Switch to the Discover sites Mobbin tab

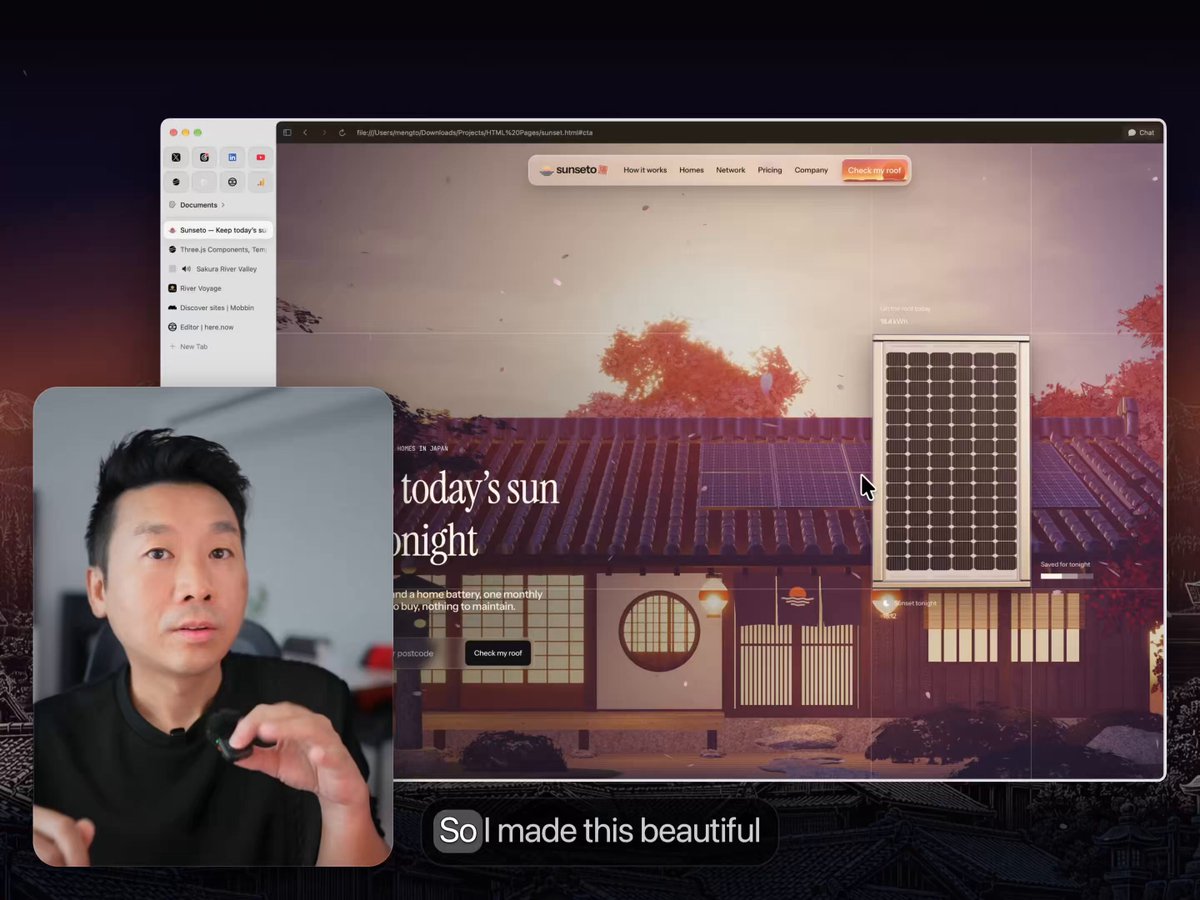point(218,308)
